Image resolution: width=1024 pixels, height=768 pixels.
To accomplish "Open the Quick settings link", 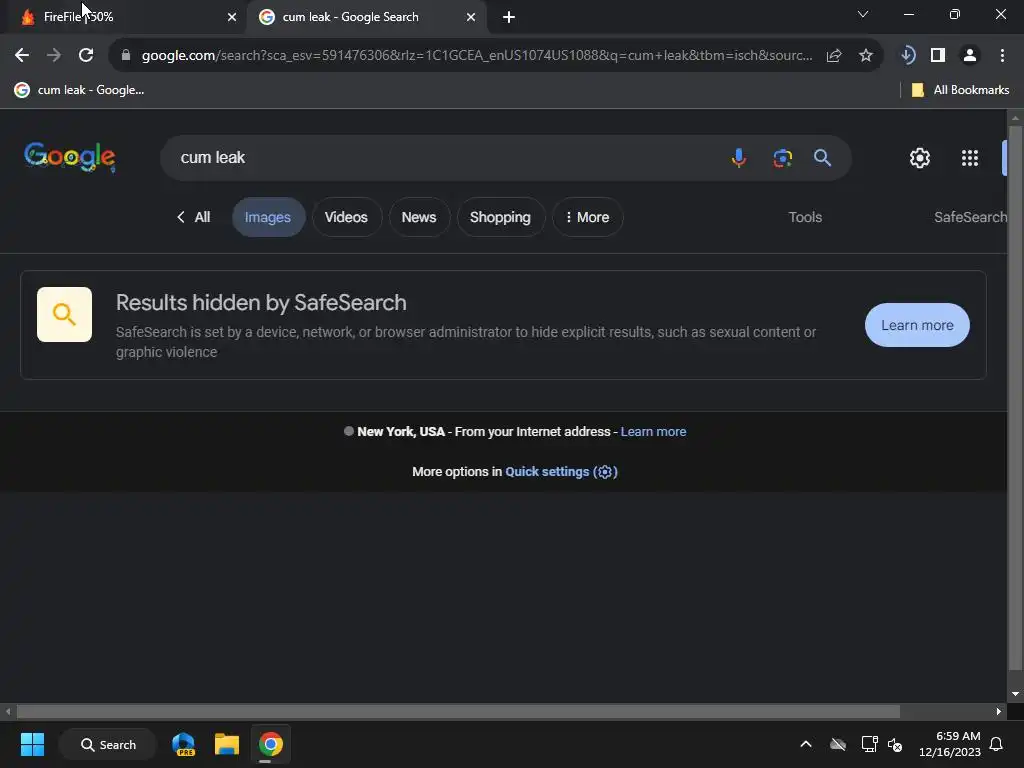I will pos(561,472).
